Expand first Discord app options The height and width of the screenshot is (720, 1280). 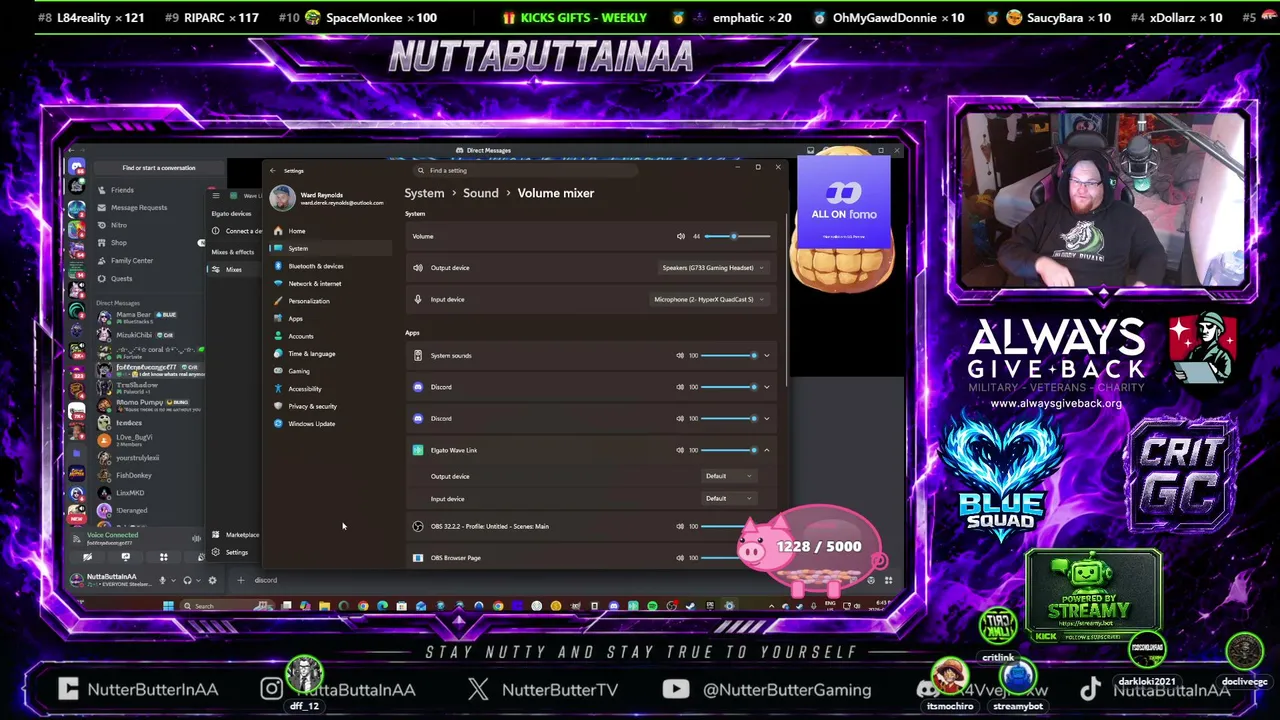coord(767,387)
